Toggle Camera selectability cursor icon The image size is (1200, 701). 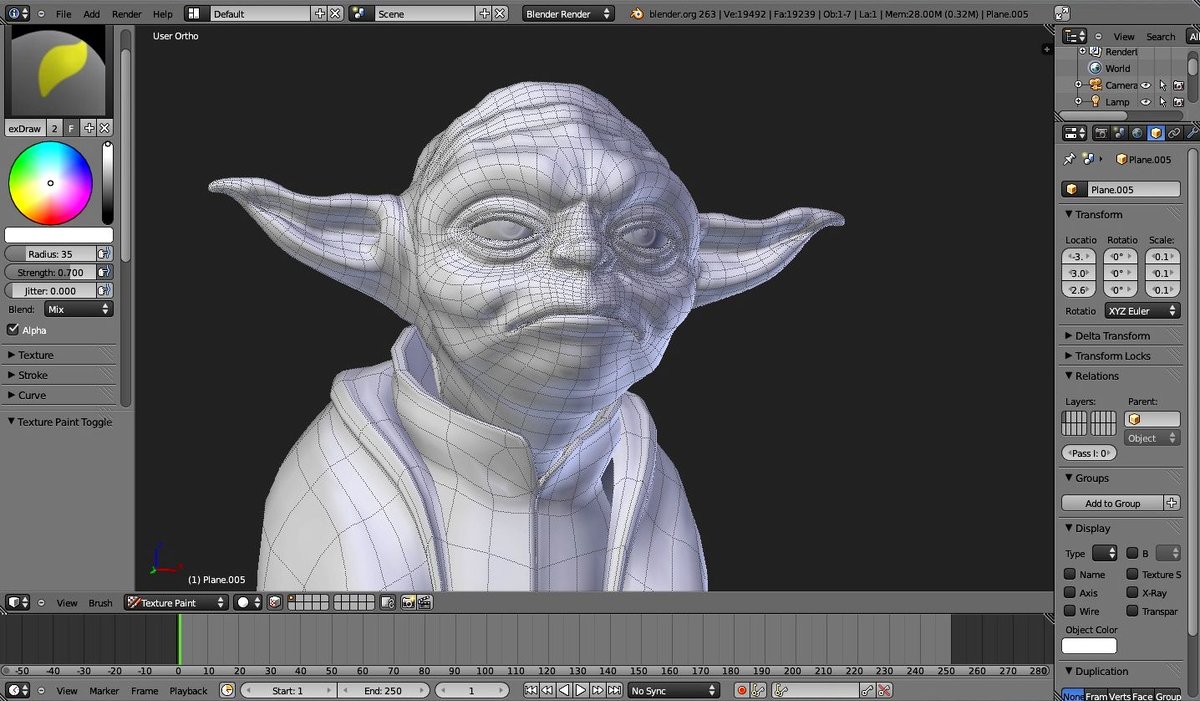point(1162,85)
